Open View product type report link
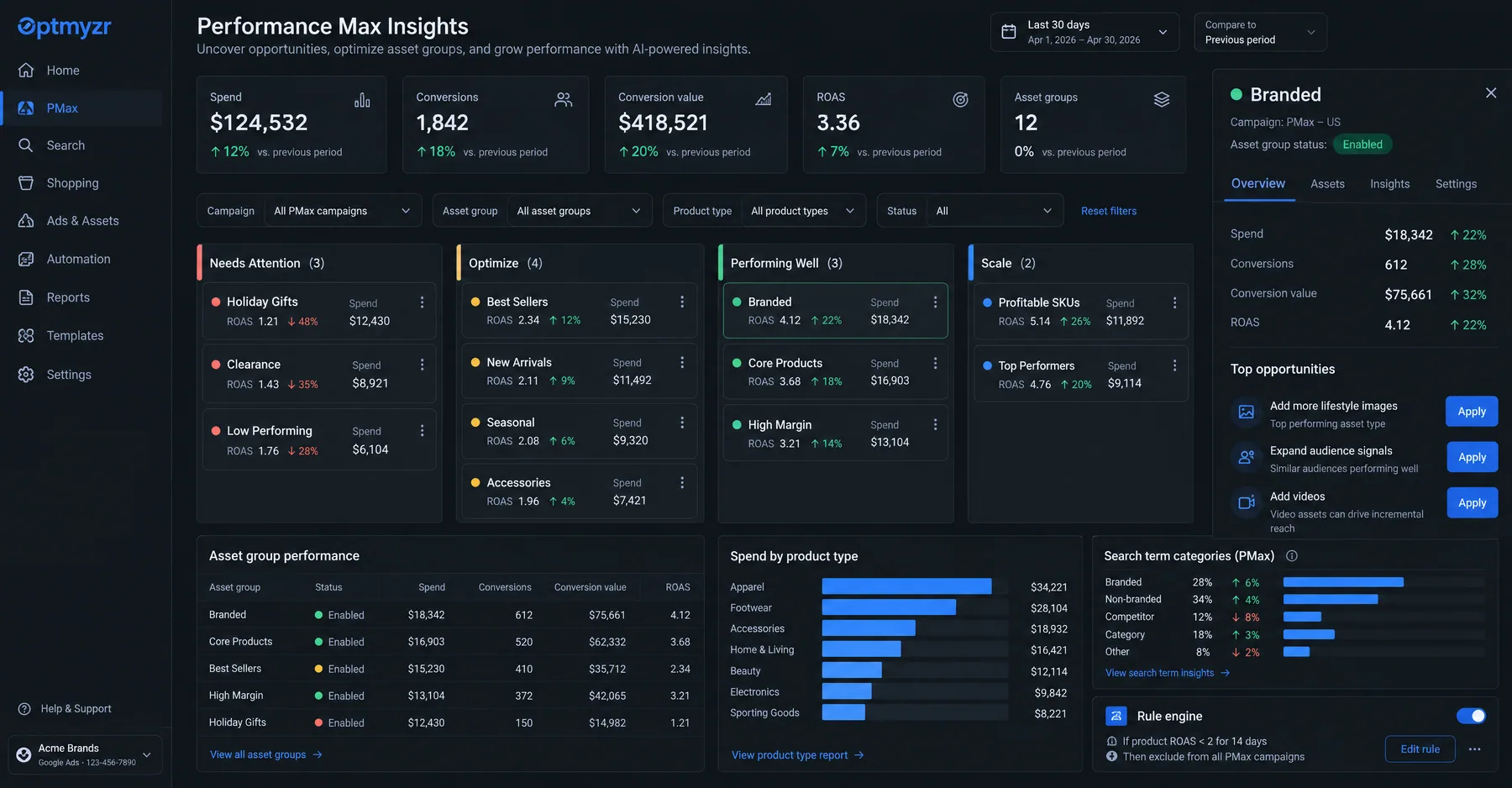The height and width of the screenshot is (788, 1512). [x=798, y=755]
